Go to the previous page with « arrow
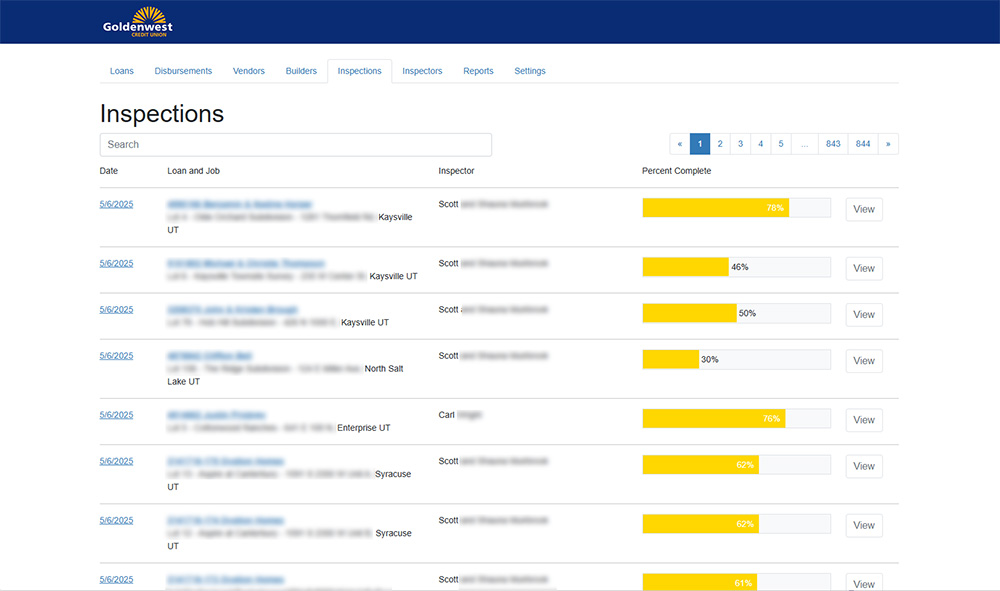This screenshot has width=1000, height=591. 680,144
